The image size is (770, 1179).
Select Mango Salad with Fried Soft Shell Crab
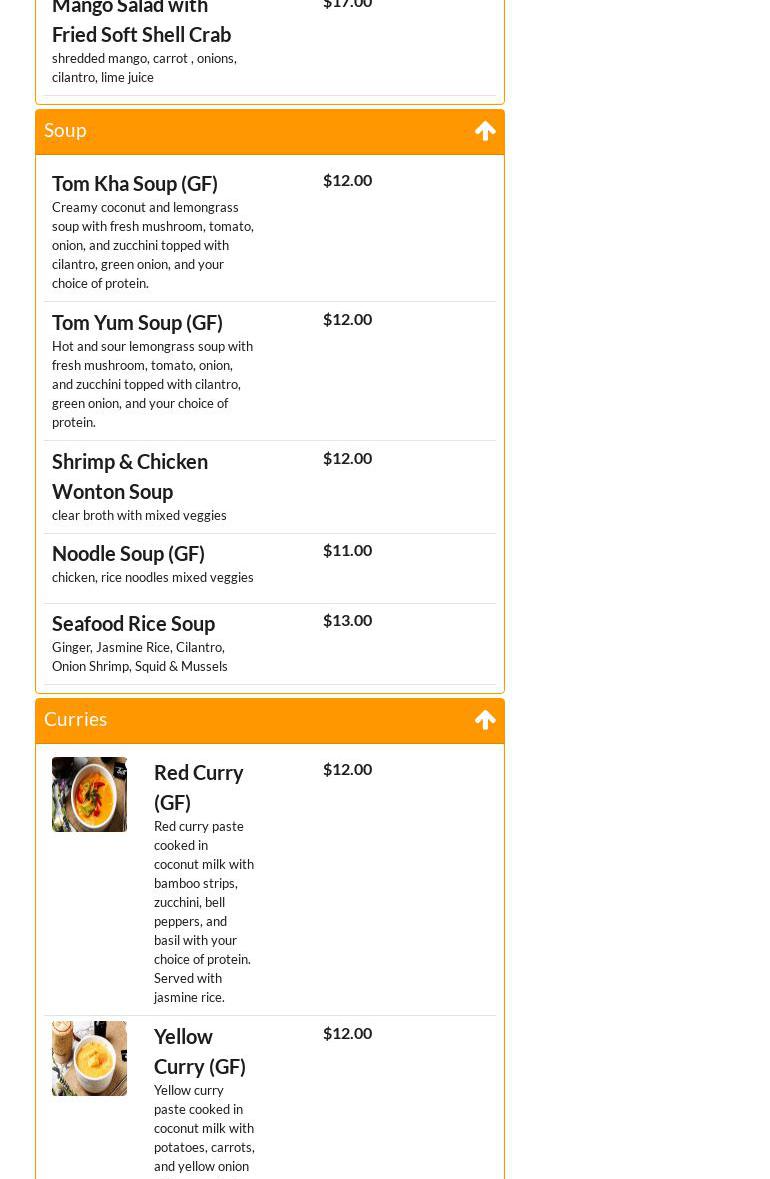pyautogui.click(x=141, y=22)
